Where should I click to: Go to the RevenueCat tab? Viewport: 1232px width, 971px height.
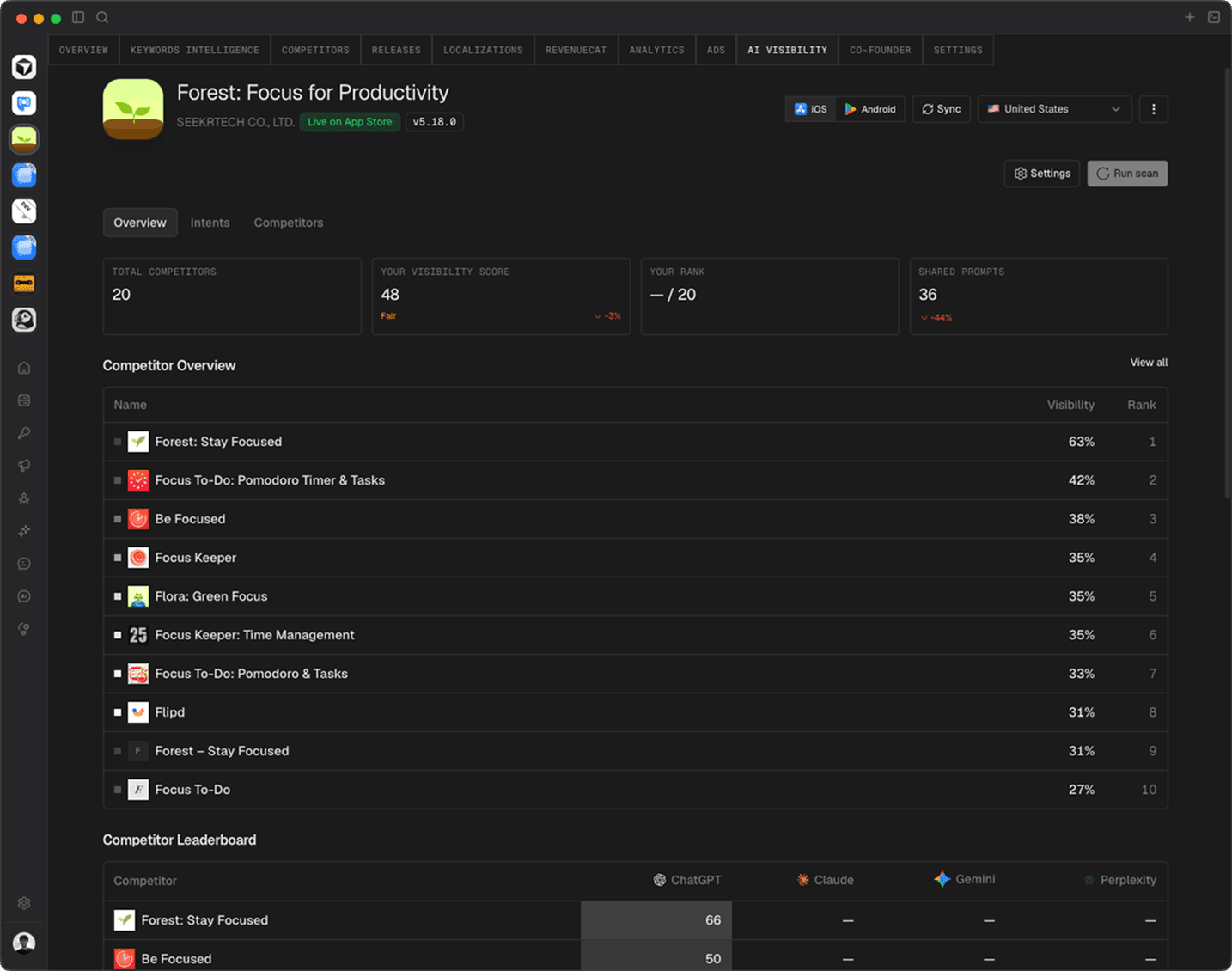pos(576,50)
